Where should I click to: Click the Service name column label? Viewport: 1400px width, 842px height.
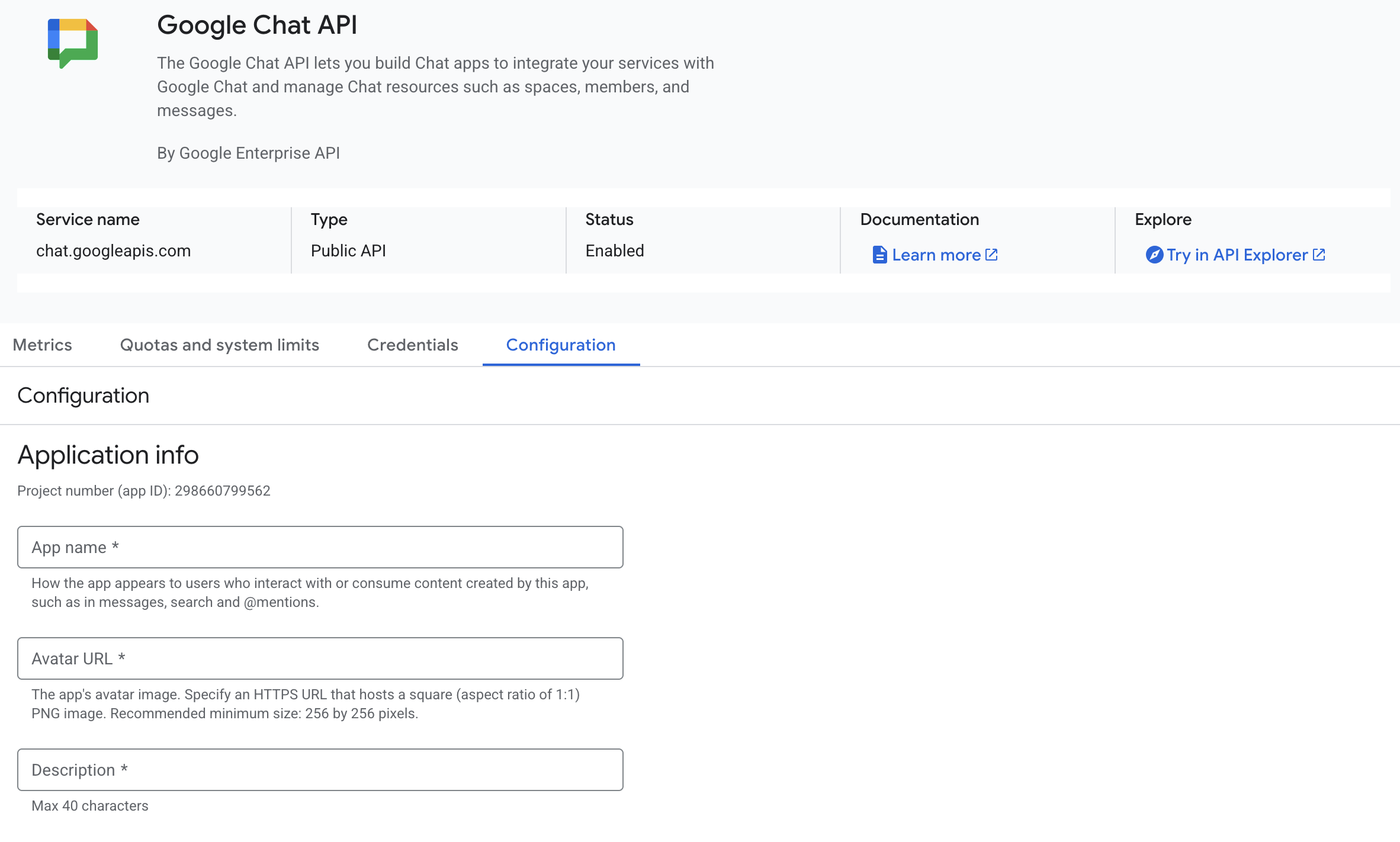tap(88, 220)
